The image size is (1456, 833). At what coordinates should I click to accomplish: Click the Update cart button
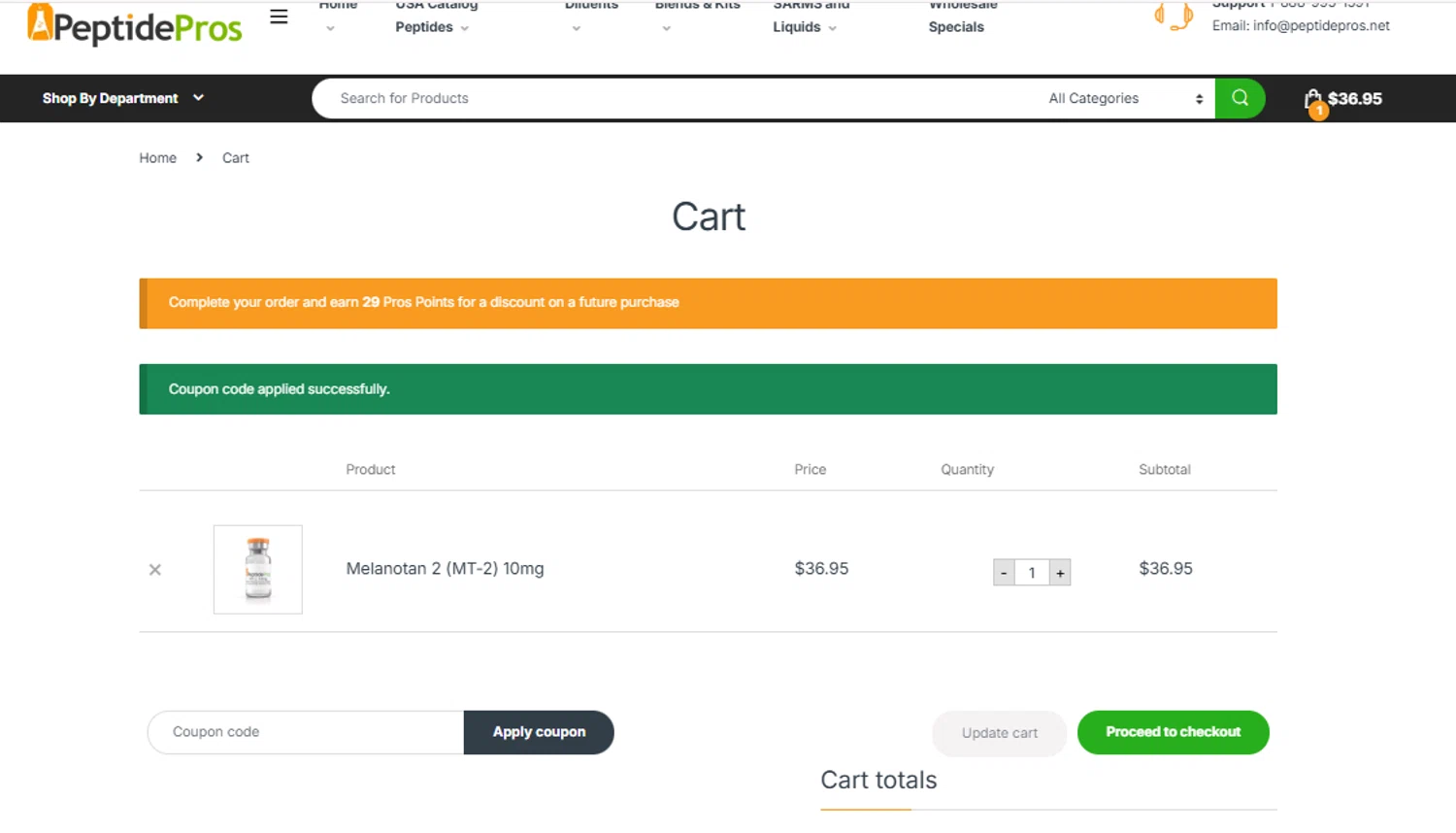tap(1000, 733)
